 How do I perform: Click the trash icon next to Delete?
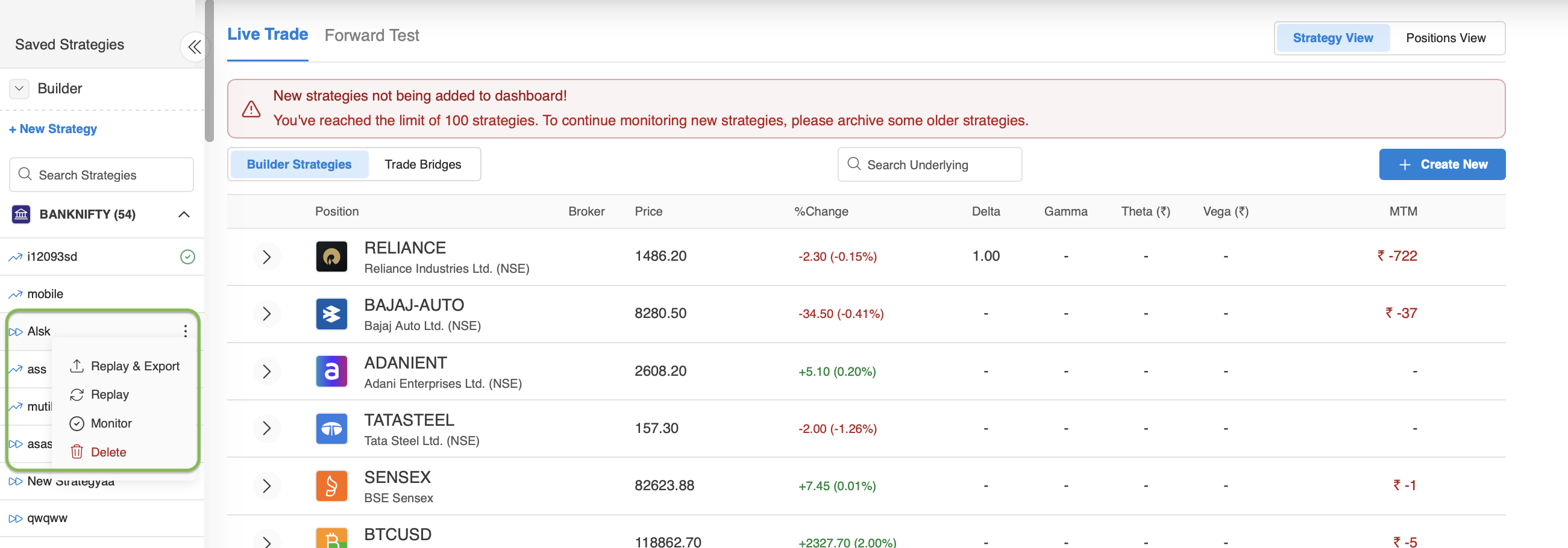77,451
